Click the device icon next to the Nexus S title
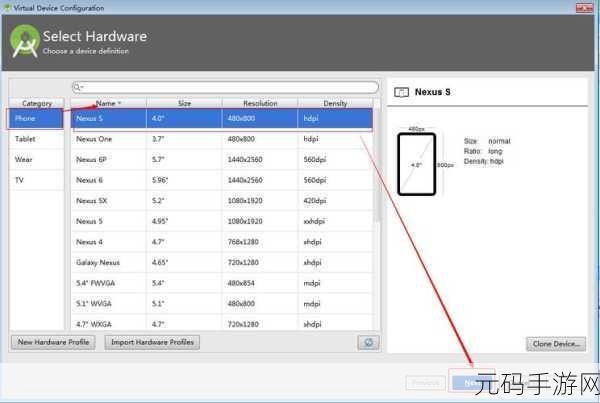 [x=401, y=92]
